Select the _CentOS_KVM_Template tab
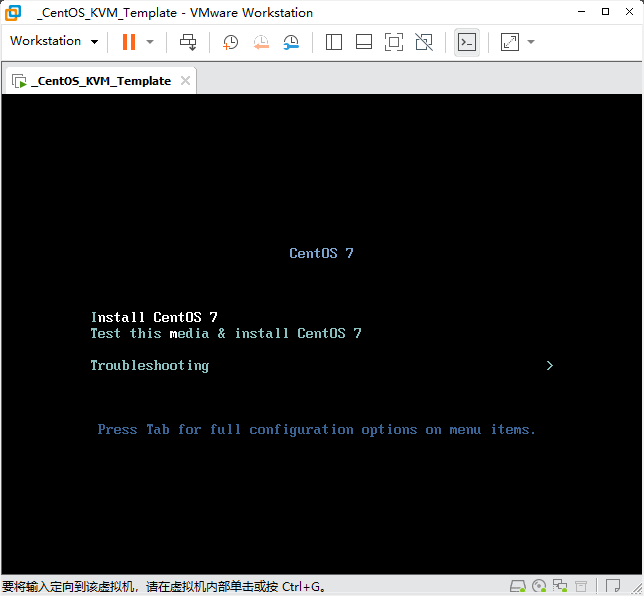The image size is (644, 596). (x=99, y=81)
